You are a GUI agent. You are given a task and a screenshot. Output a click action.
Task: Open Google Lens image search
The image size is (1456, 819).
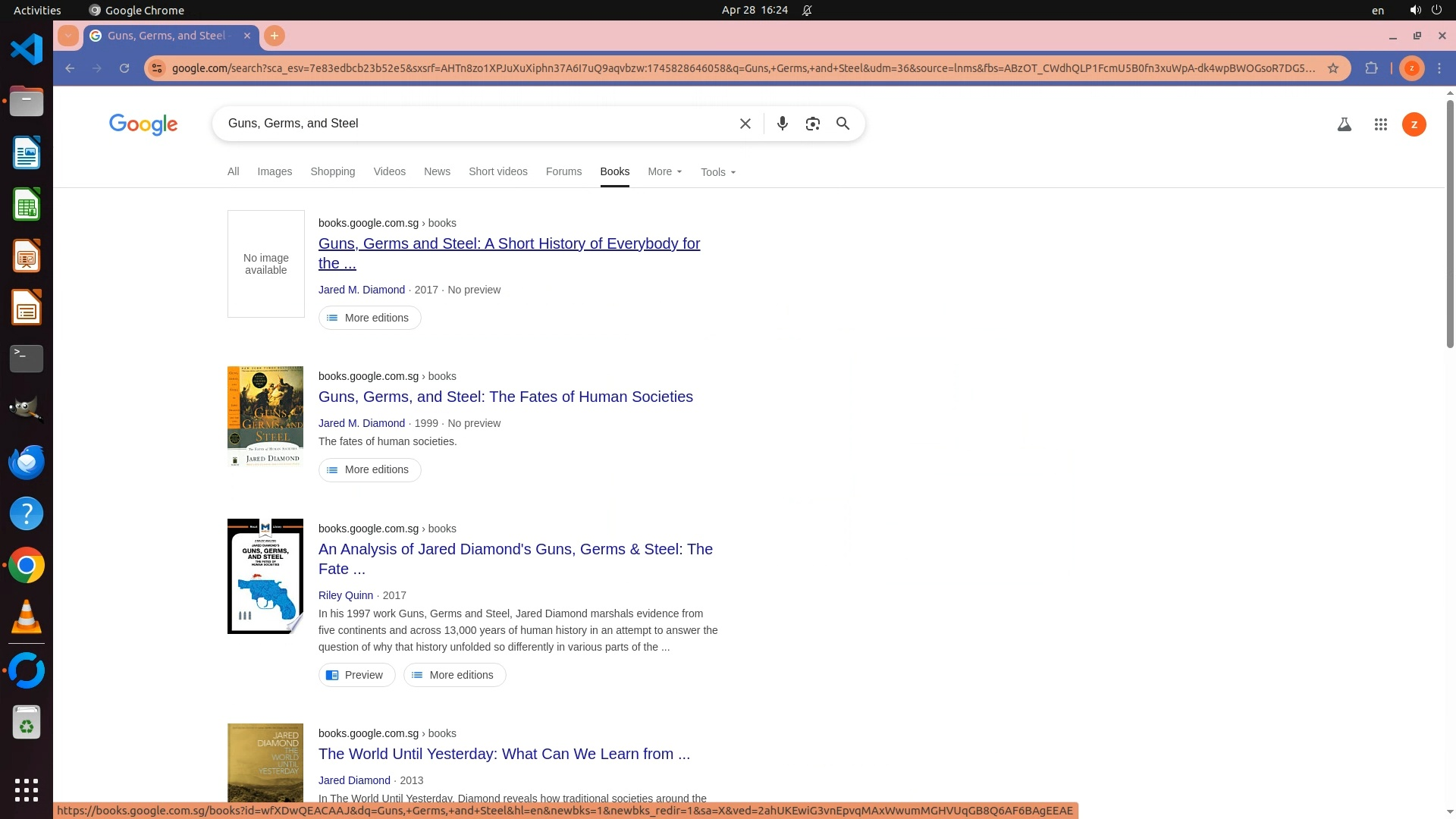click(812, 124)
